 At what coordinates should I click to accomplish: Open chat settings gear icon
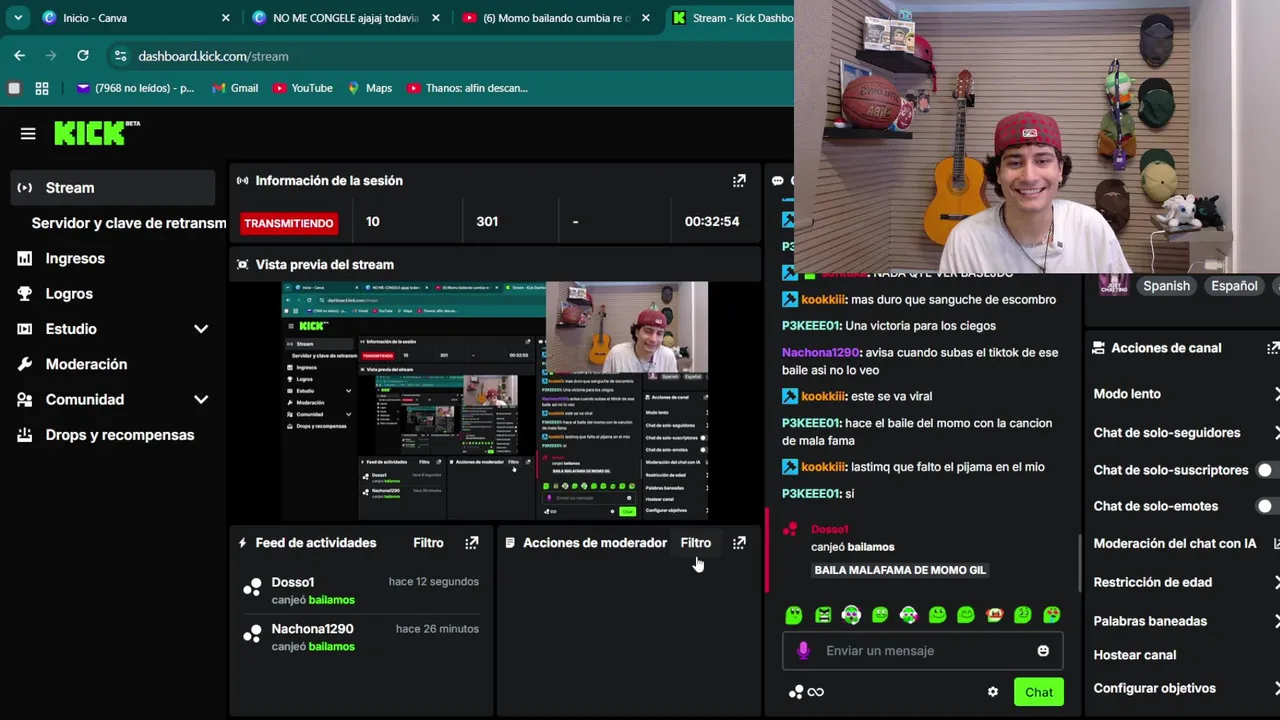pyautogui.click(x=993, y=692)
